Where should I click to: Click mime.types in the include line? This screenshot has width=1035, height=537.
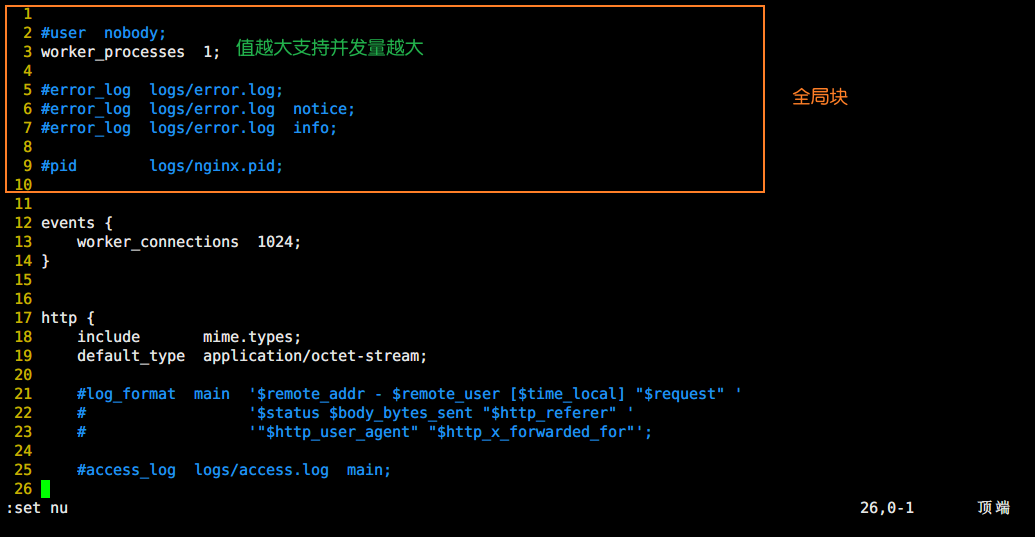[x=251, y=337]
